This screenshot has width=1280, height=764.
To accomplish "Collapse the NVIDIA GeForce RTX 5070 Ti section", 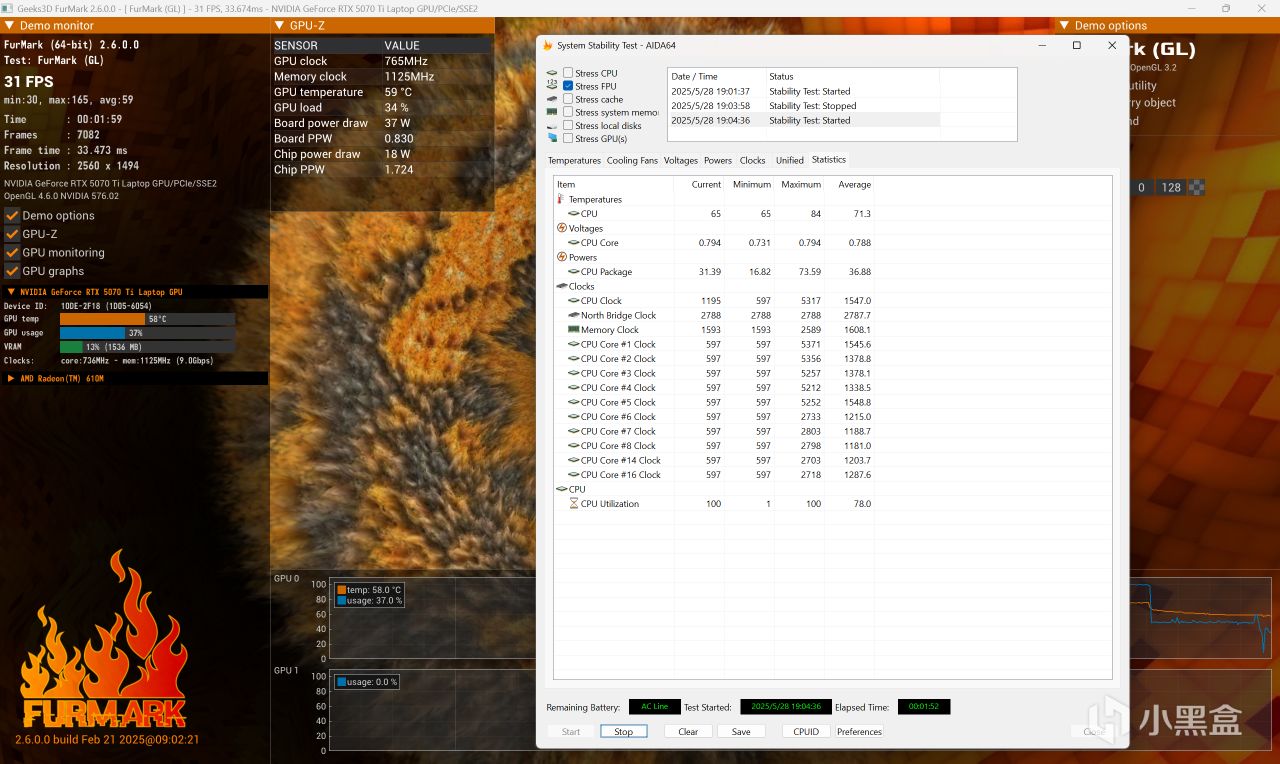I will pyautogui.click(x=11, y=292).
